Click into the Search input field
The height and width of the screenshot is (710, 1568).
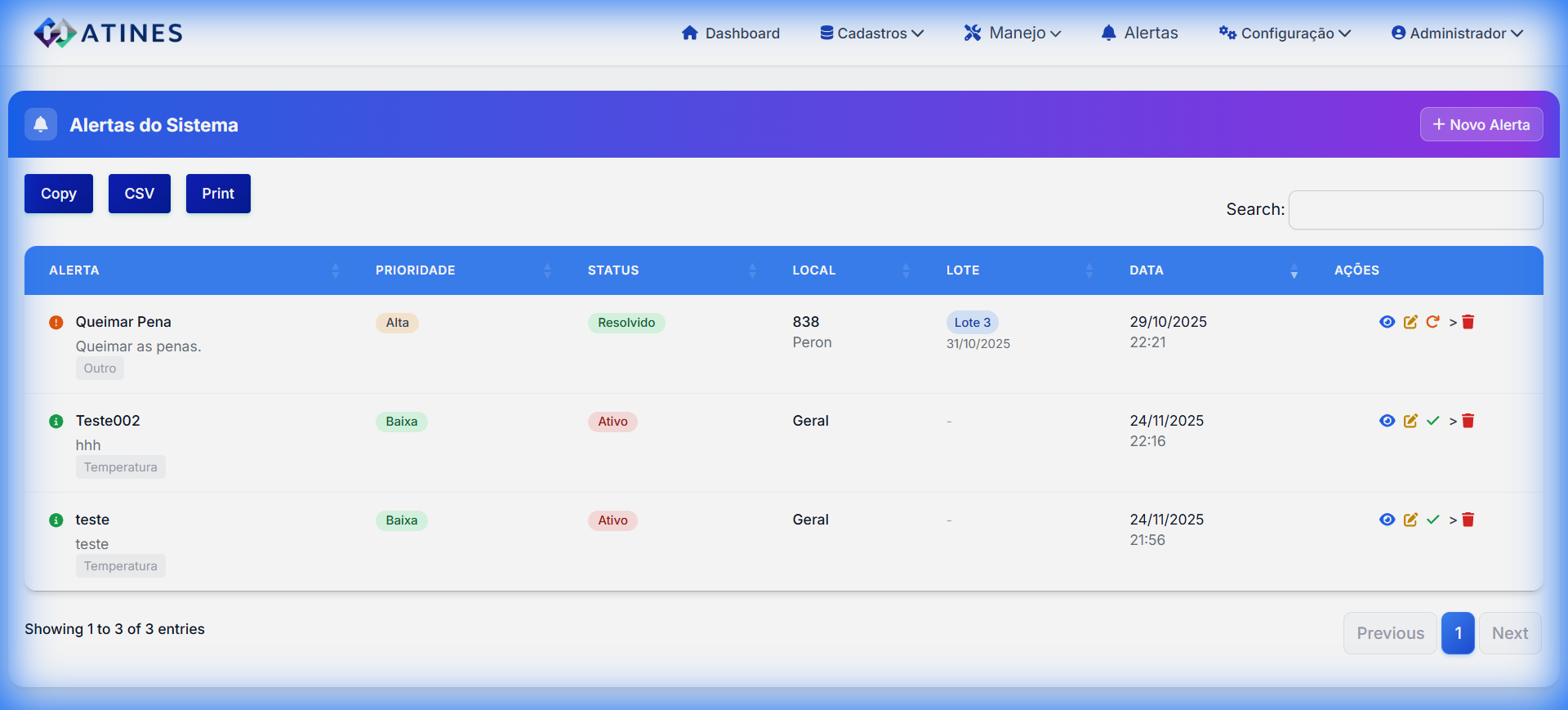point(1415,210)
